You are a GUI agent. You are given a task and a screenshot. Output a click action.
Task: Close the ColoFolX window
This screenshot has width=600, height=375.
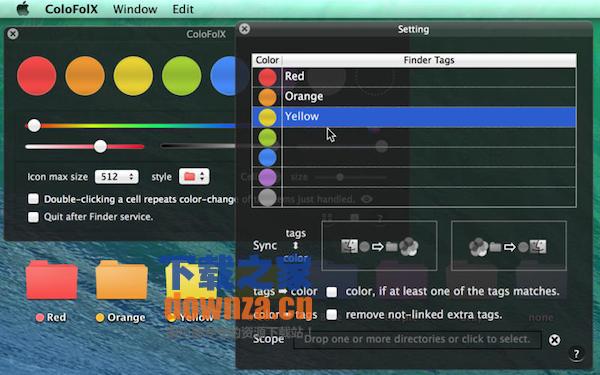point(13,34)
